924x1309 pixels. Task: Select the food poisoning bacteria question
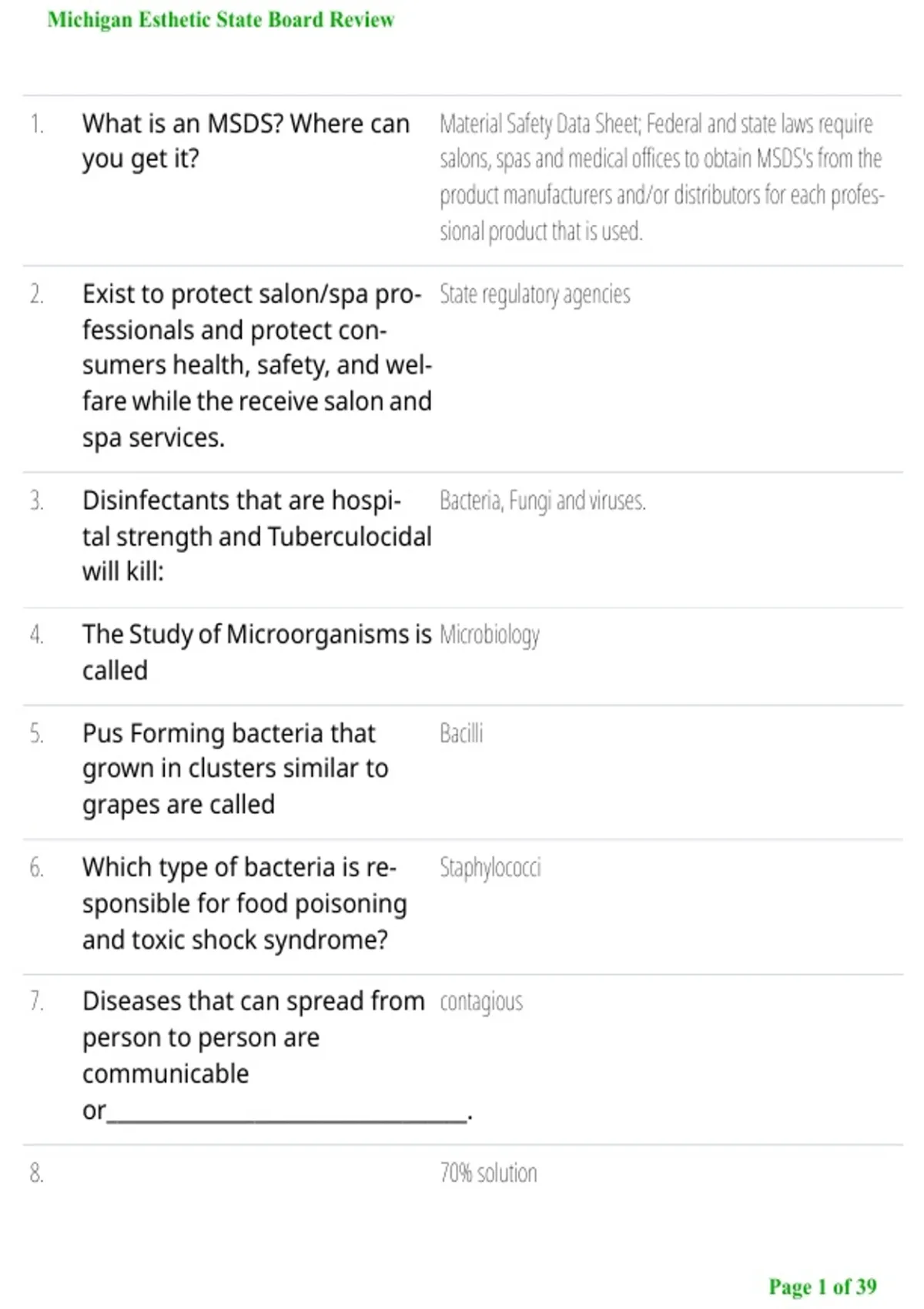pos(244,903)
